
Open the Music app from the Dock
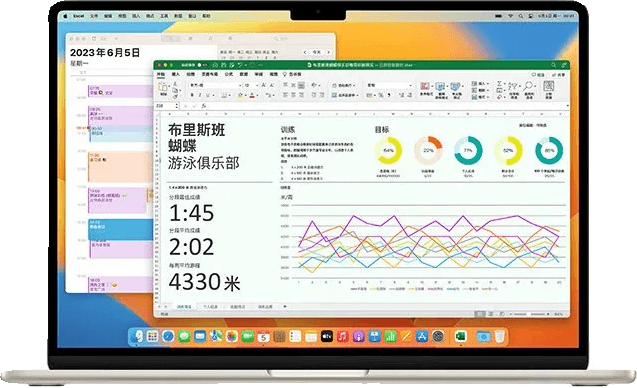pyautogui.click(x=342, y=336)
